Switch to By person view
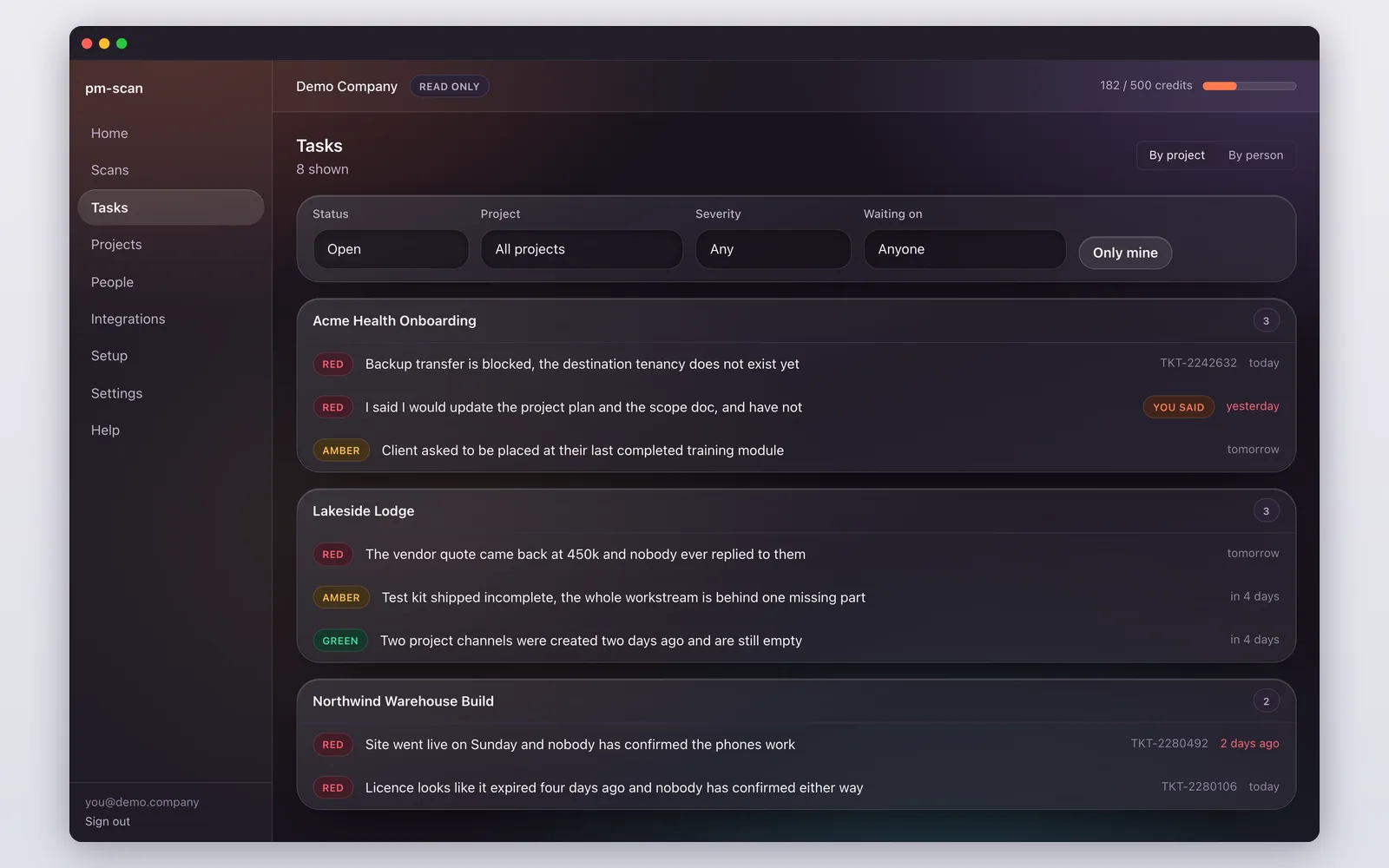The image size is (1389, 868). tap(1255, 155)
